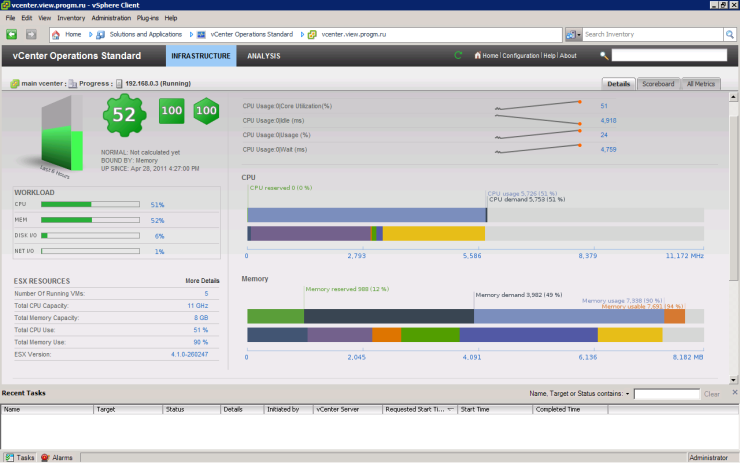Click the green health badge showing 52

click(x=124, y=115)
